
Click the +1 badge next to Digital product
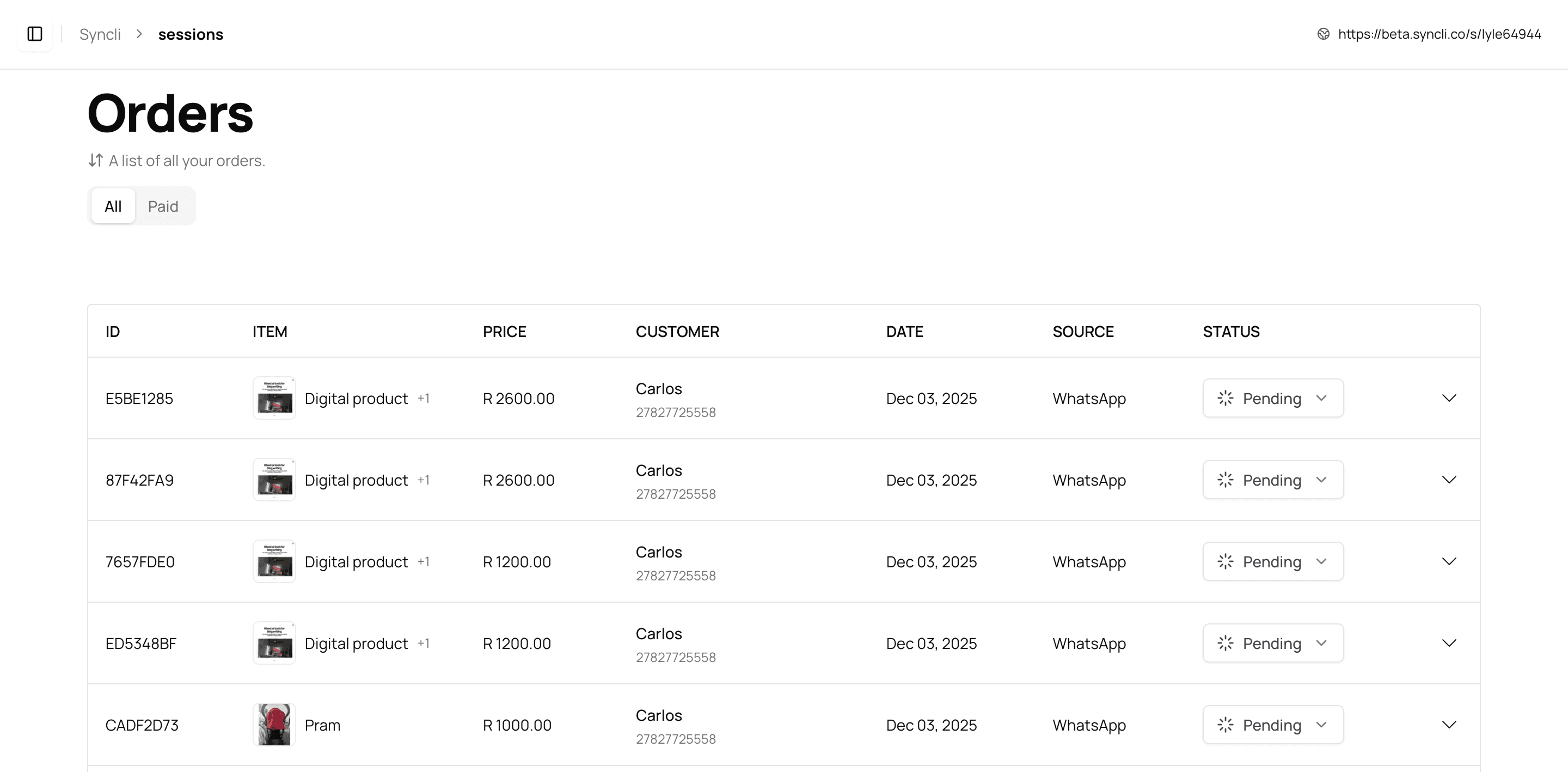[x=424, y=398]
